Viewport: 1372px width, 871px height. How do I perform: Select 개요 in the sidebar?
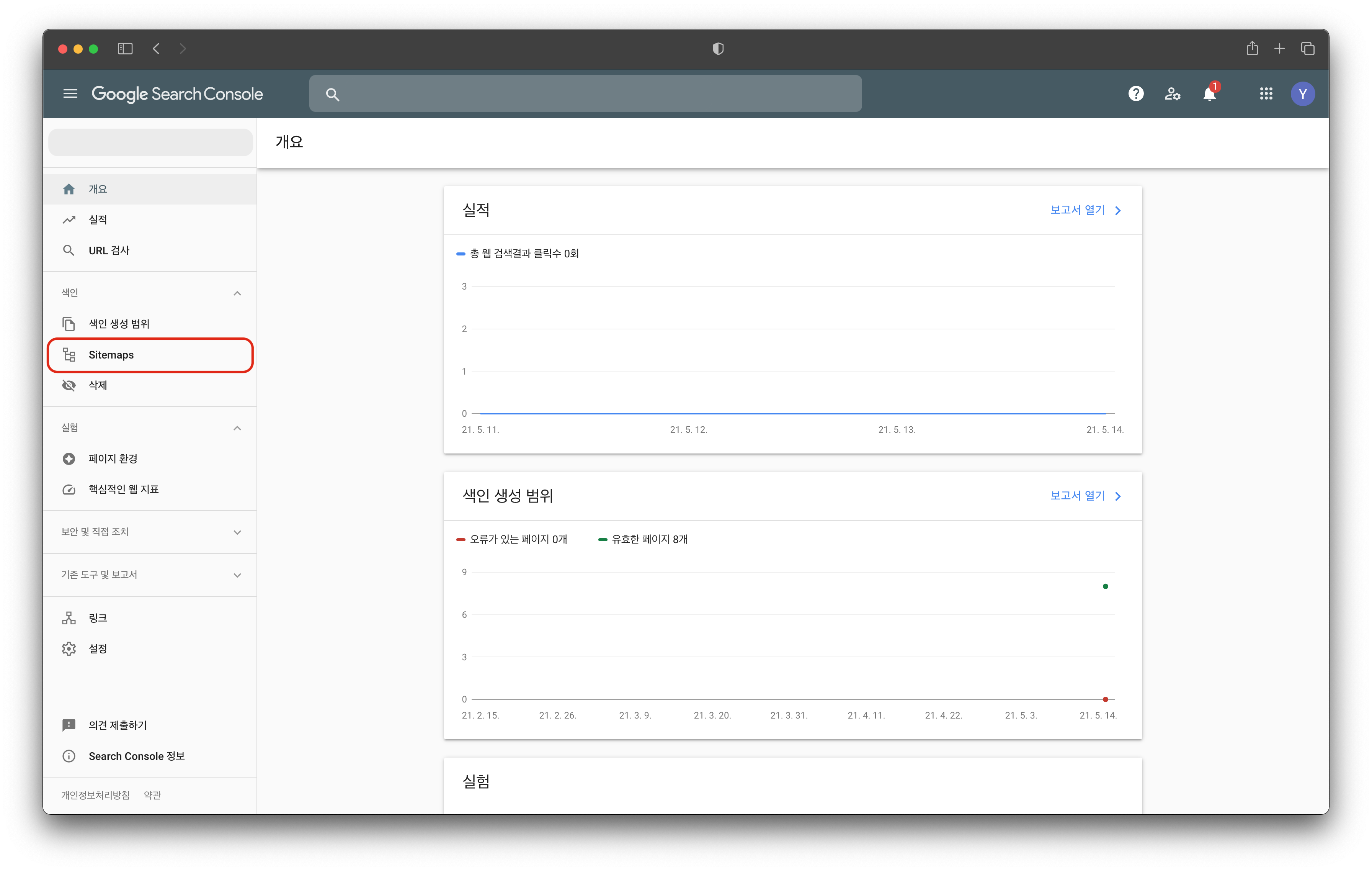(150, 189)
